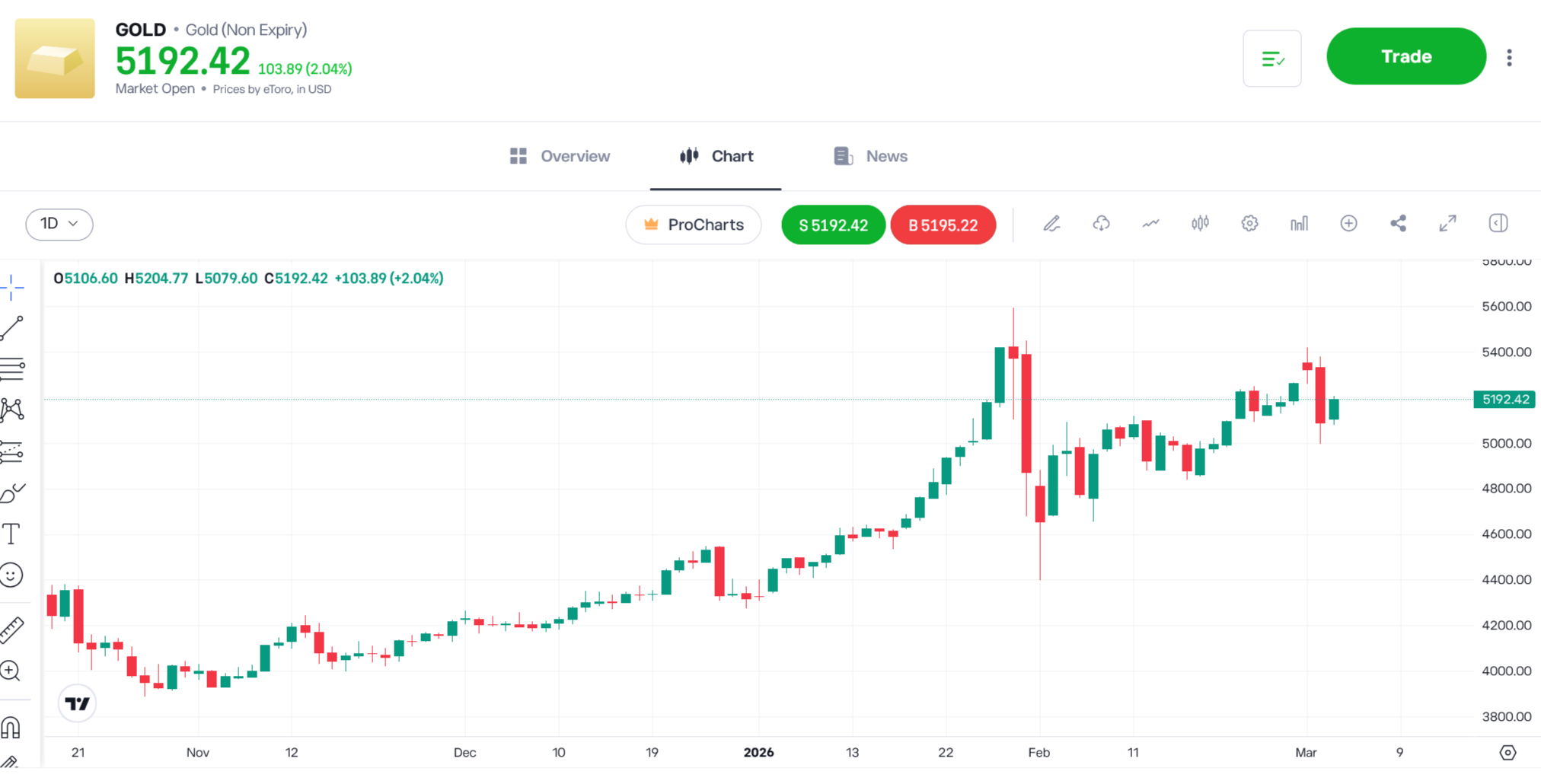Image resolution: width=1541 pixels, height=784 pixels.
Task: Open ProCharts with the crown button
Action: click(693, 225)
